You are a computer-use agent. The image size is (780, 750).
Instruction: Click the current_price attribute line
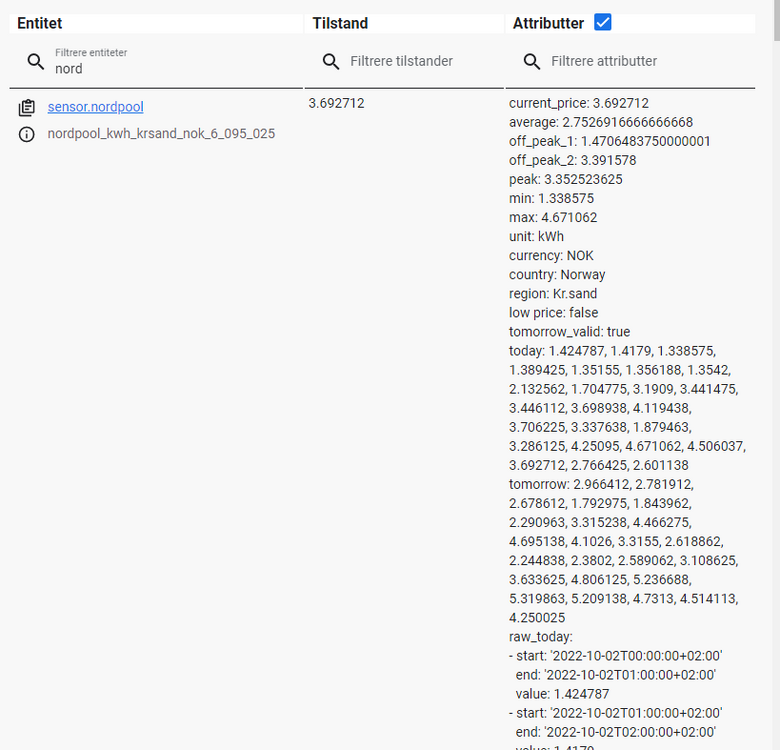coord(579,103)
